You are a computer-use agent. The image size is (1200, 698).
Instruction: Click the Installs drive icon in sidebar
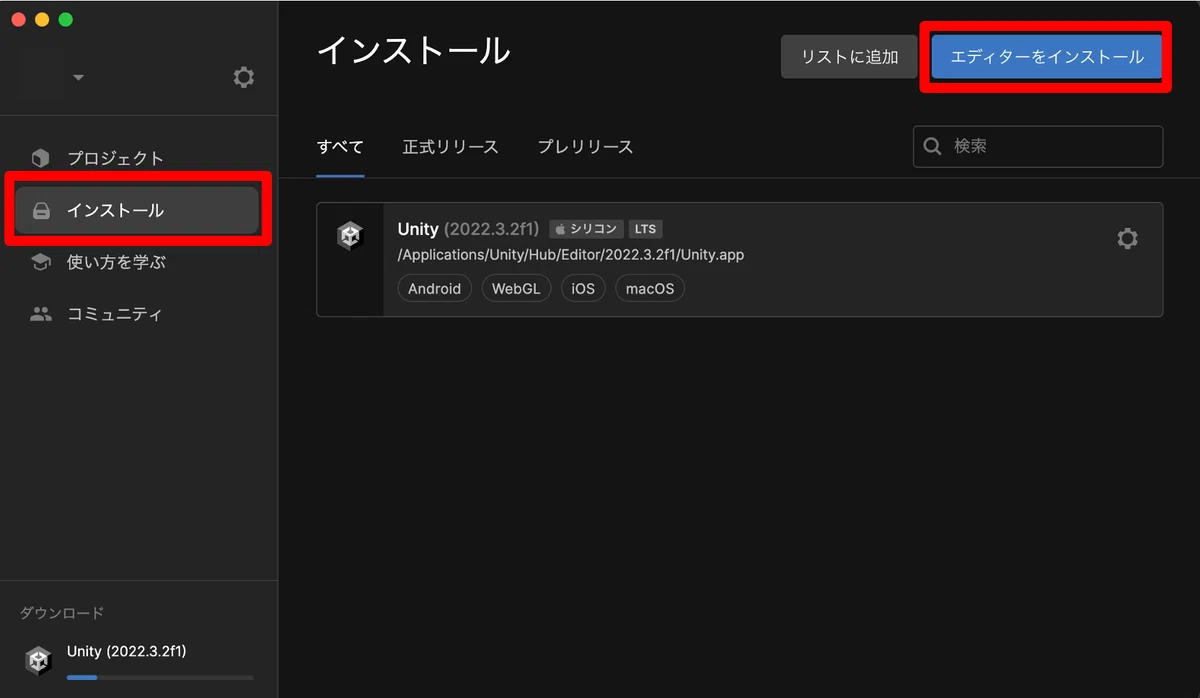[41, 211]
